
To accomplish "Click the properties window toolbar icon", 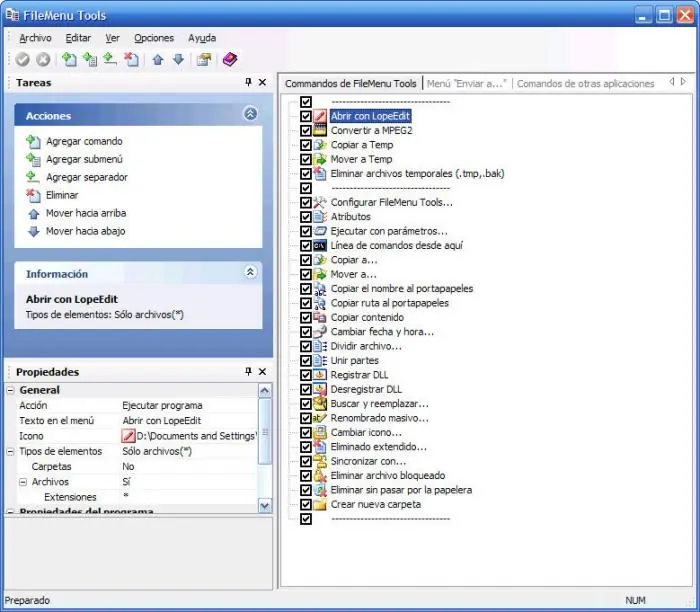I will point(204,59).
